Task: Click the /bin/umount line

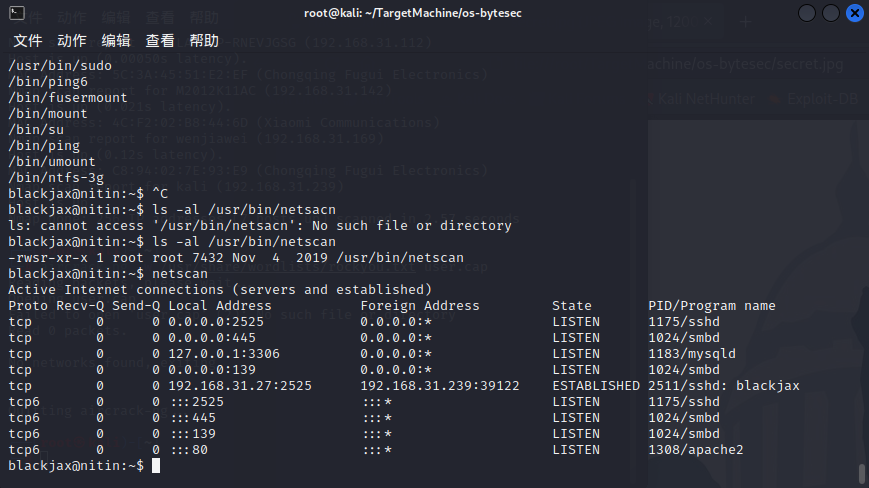Action: pyautogui.click(x=52, y=162)
